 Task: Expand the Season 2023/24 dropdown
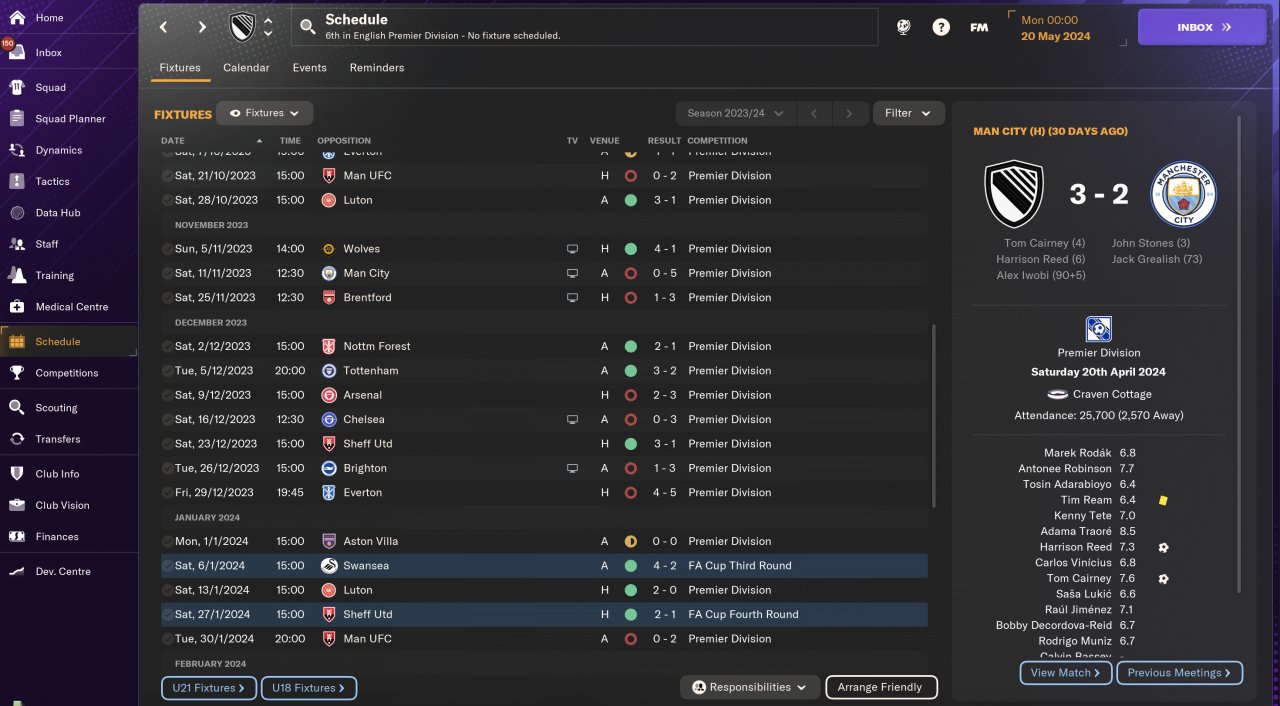point(735,114)
